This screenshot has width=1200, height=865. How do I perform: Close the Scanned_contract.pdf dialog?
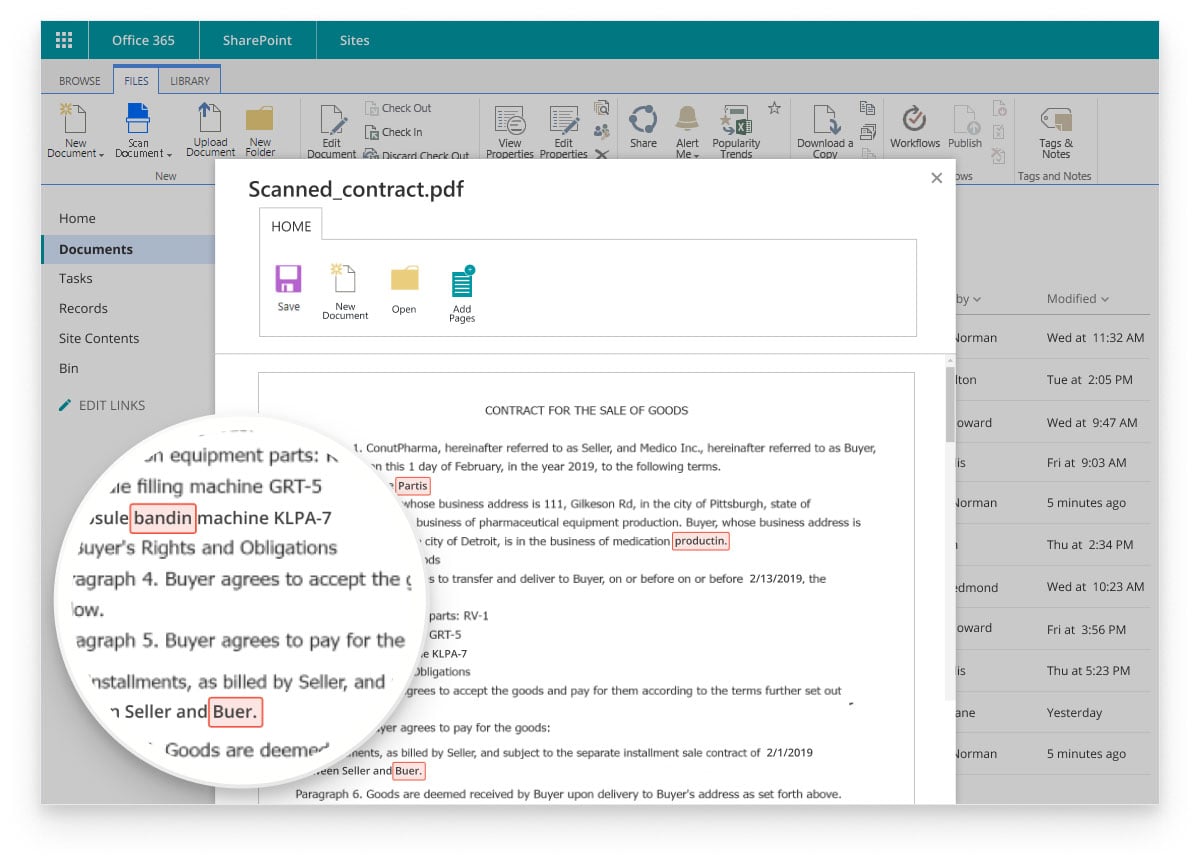click(x=936, y=178)
